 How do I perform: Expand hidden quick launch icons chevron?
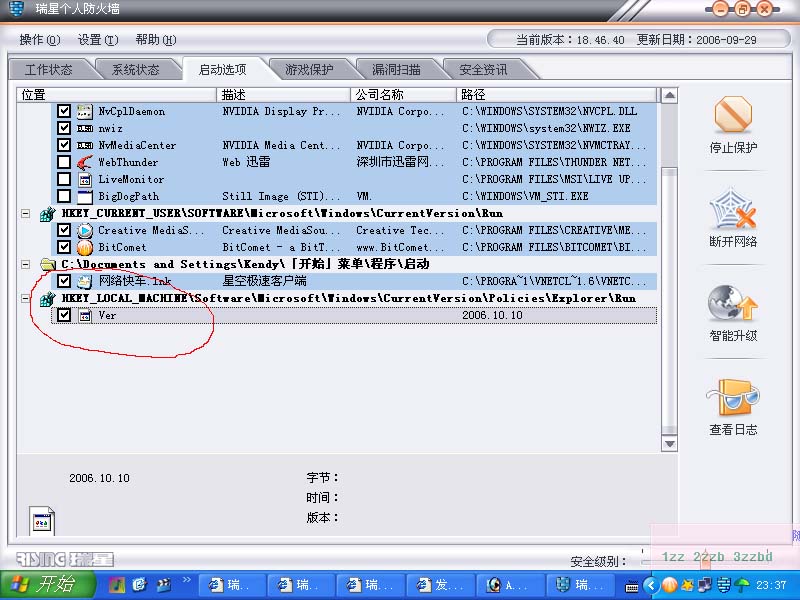(x=187, y=580)
